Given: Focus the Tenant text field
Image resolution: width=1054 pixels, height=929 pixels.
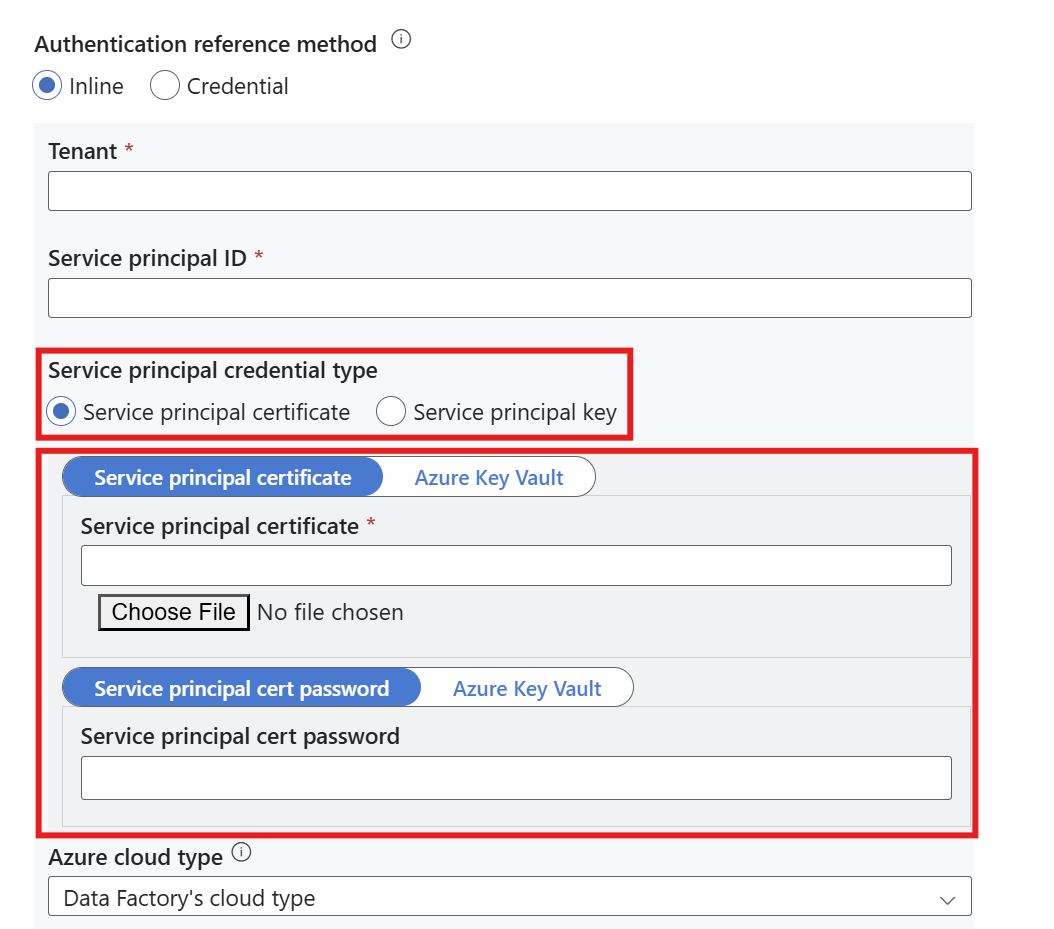Looking at the screenshot, I should click(x=509, y=191).
